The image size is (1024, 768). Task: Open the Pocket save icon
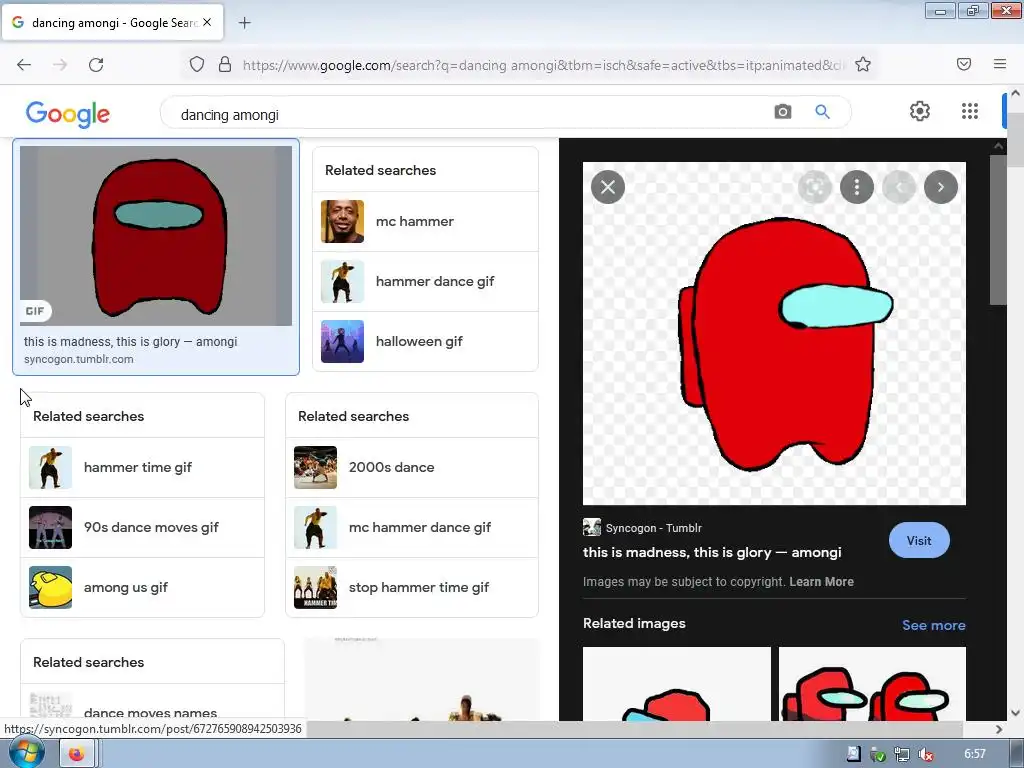[964, 64]
